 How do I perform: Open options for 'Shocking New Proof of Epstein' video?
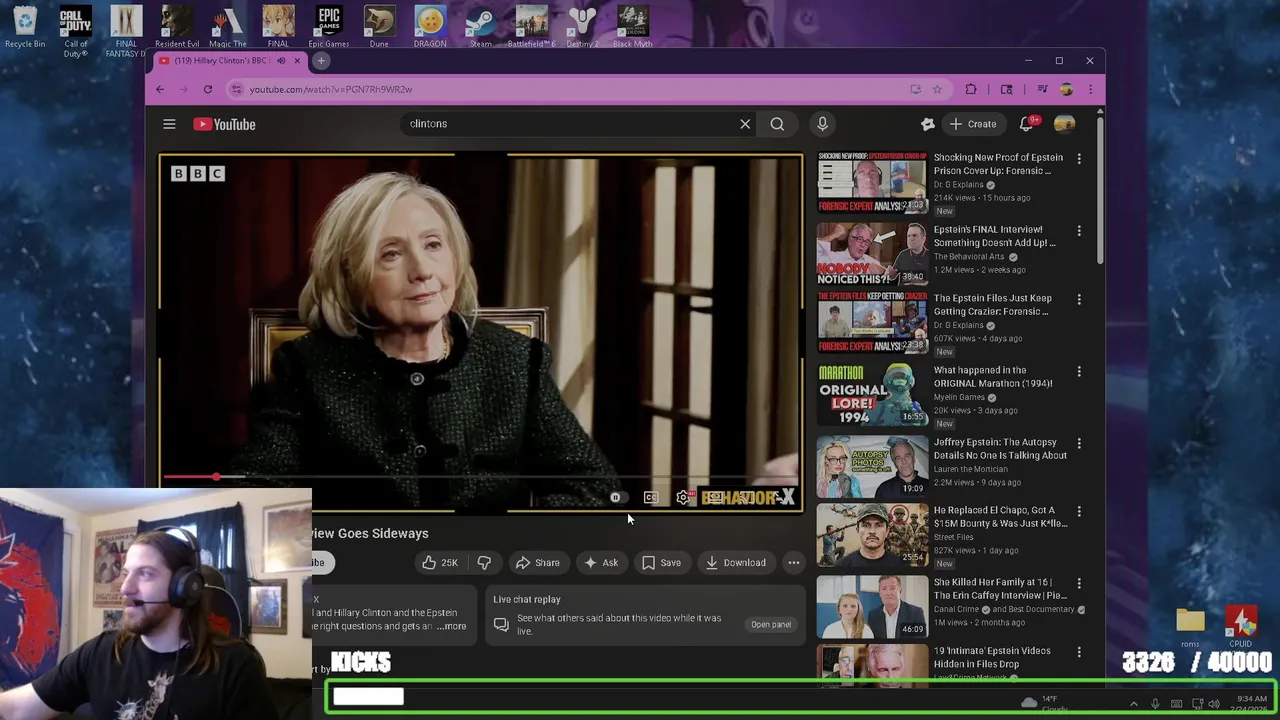(x=1079, y=159)
